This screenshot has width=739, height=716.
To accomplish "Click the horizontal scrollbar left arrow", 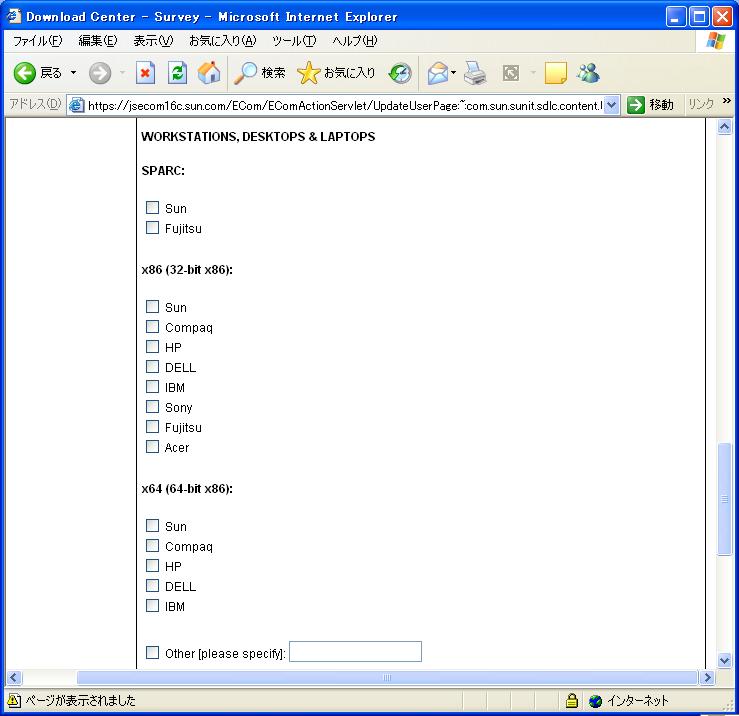I will click(x=14, y=678).
